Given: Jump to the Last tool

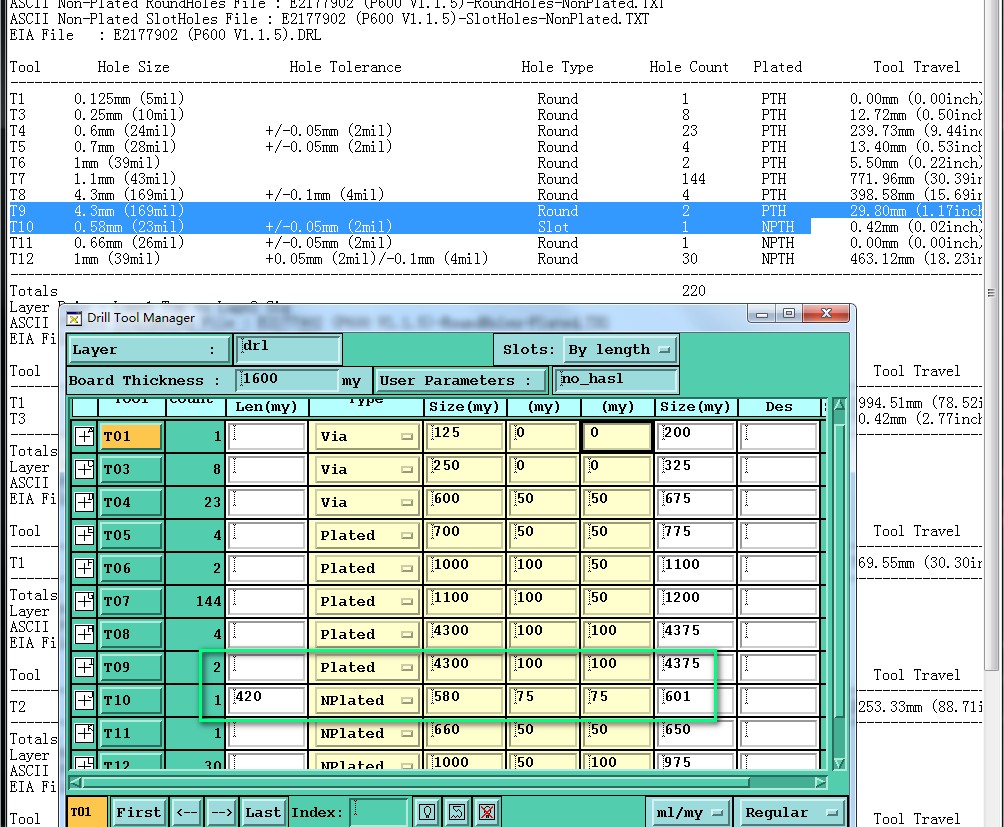Looking at the screenshot, I should tap(263, 812).
